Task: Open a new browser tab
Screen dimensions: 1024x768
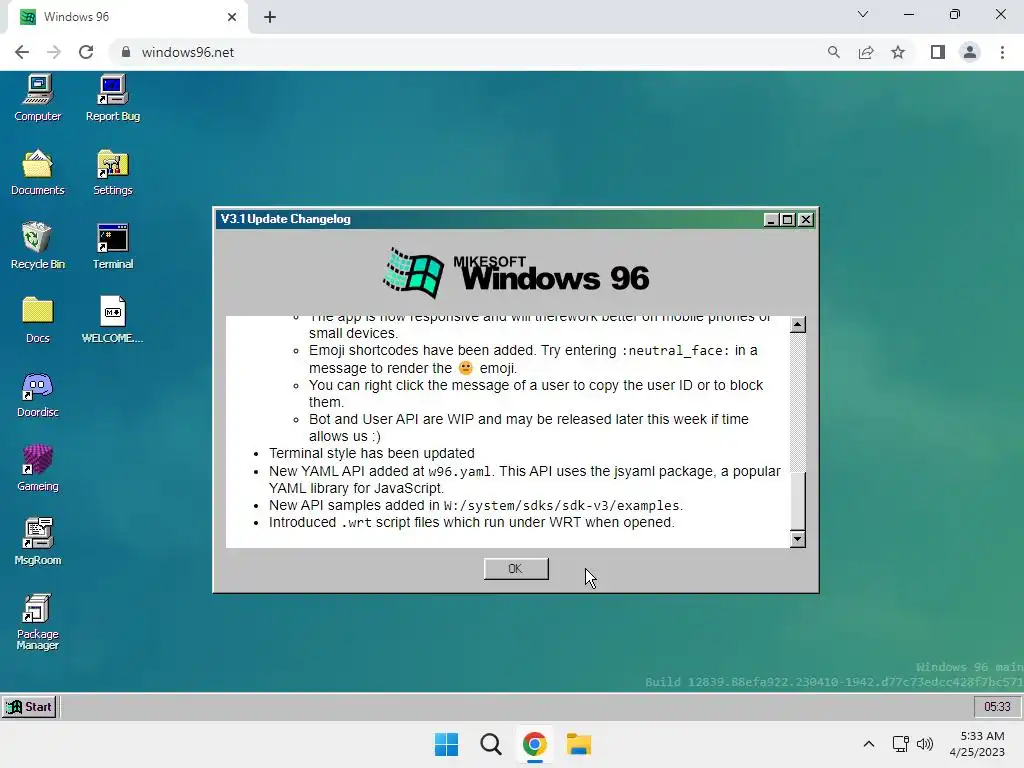Action: point(270,17)
